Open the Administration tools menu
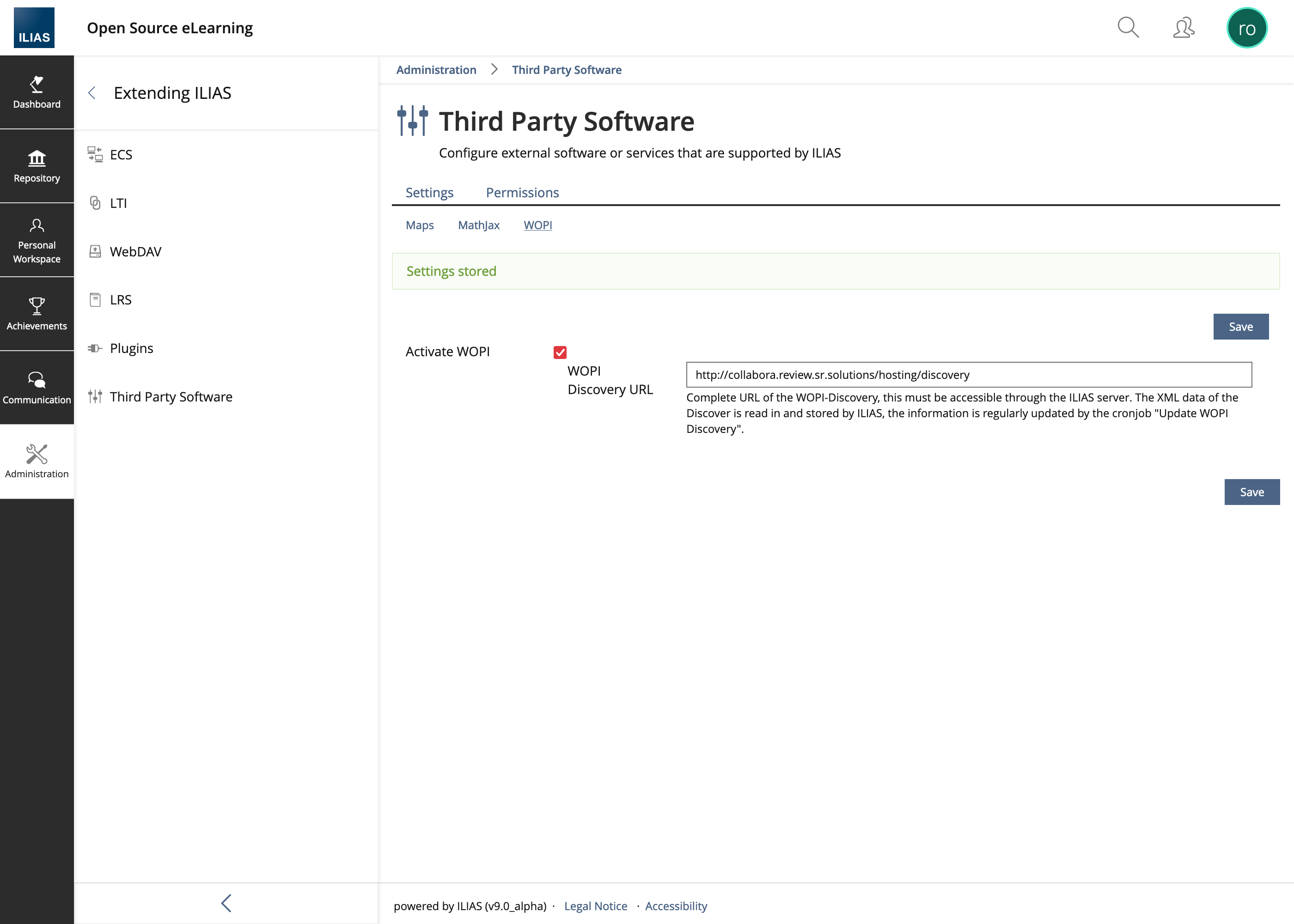Image resolution: width=1294 pixels, height=924 pixels. coord(37,462)
